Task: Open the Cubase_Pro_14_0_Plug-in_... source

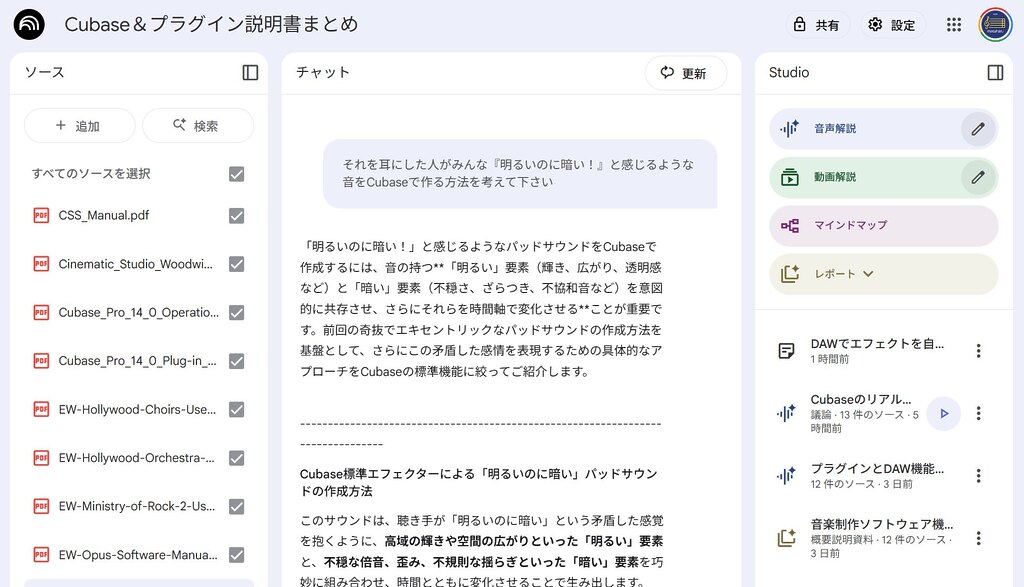Action: 137,361
